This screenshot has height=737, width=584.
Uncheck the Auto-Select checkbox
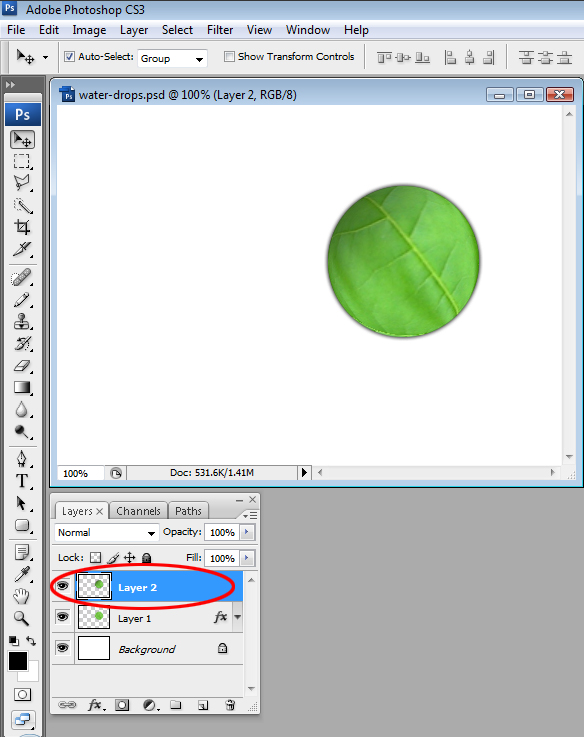click(70, 57)
